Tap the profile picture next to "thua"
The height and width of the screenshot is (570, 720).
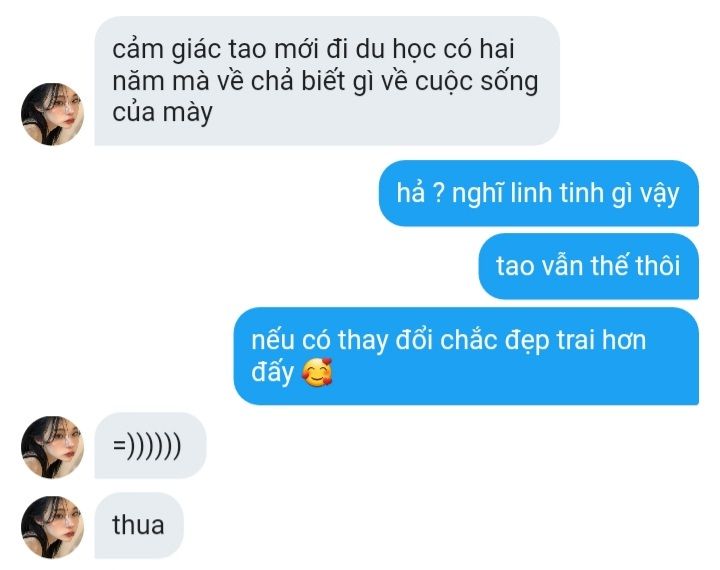point(52,527)
